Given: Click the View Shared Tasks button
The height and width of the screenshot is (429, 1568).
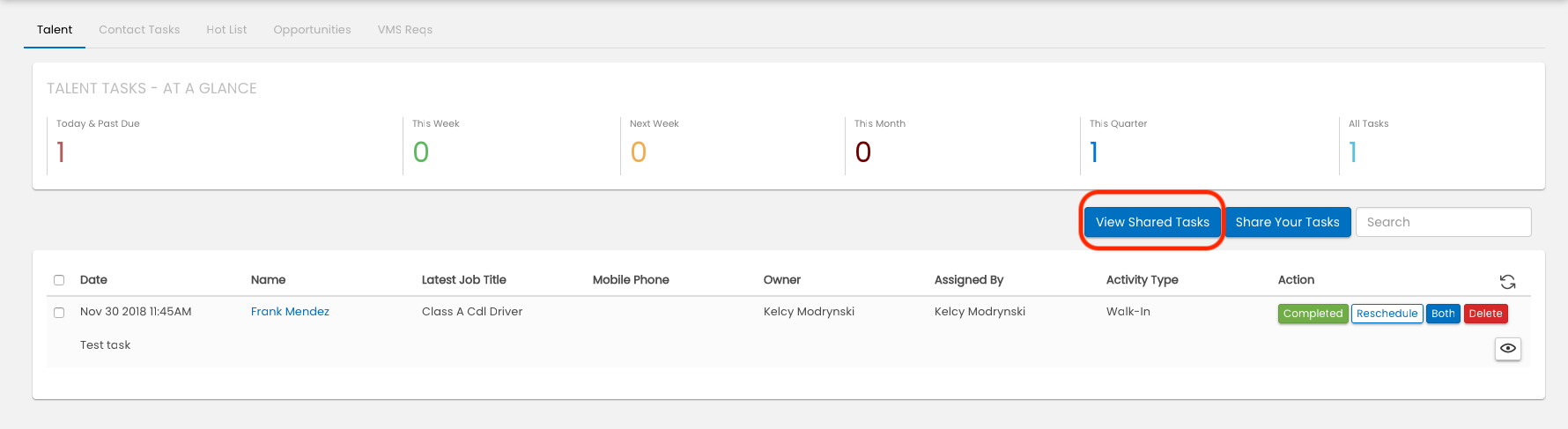Looking at the screenshot, I should point(1152,222).
